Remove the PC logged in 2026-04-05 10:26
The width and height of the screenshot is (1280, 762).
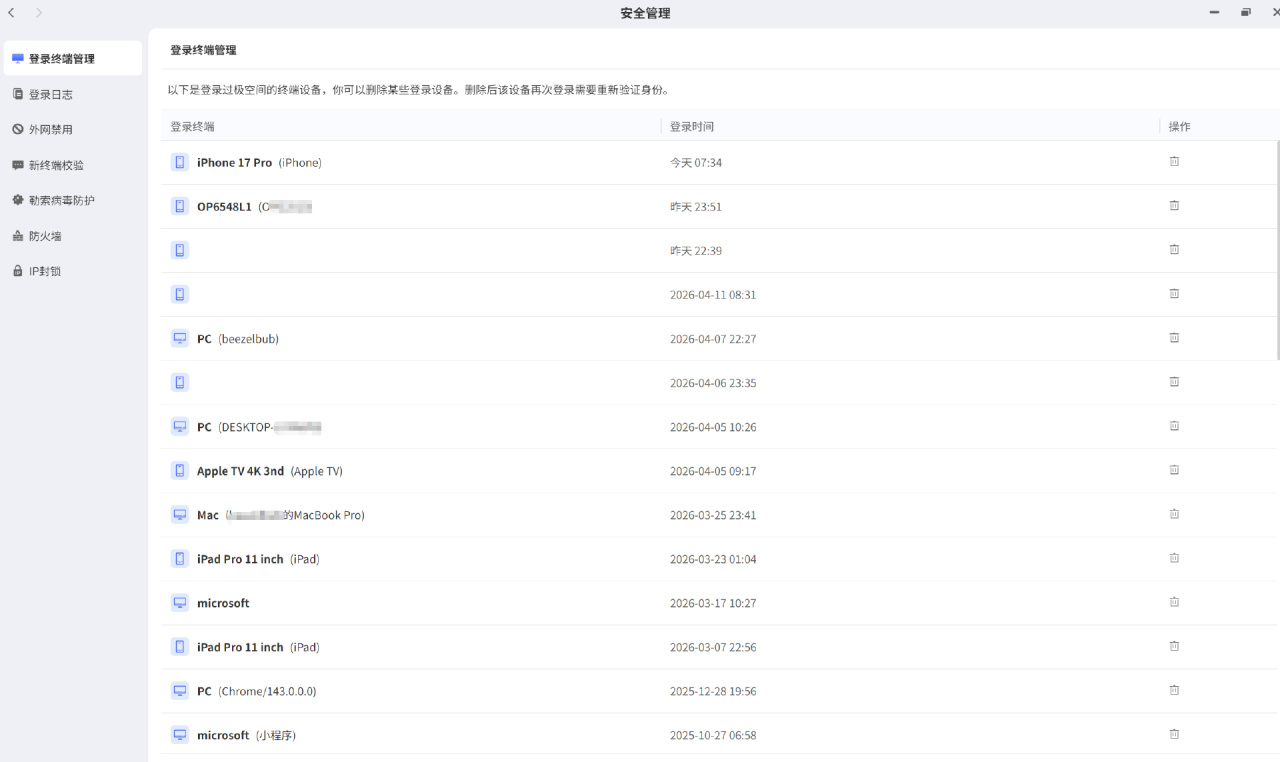tap(1174, 425)
